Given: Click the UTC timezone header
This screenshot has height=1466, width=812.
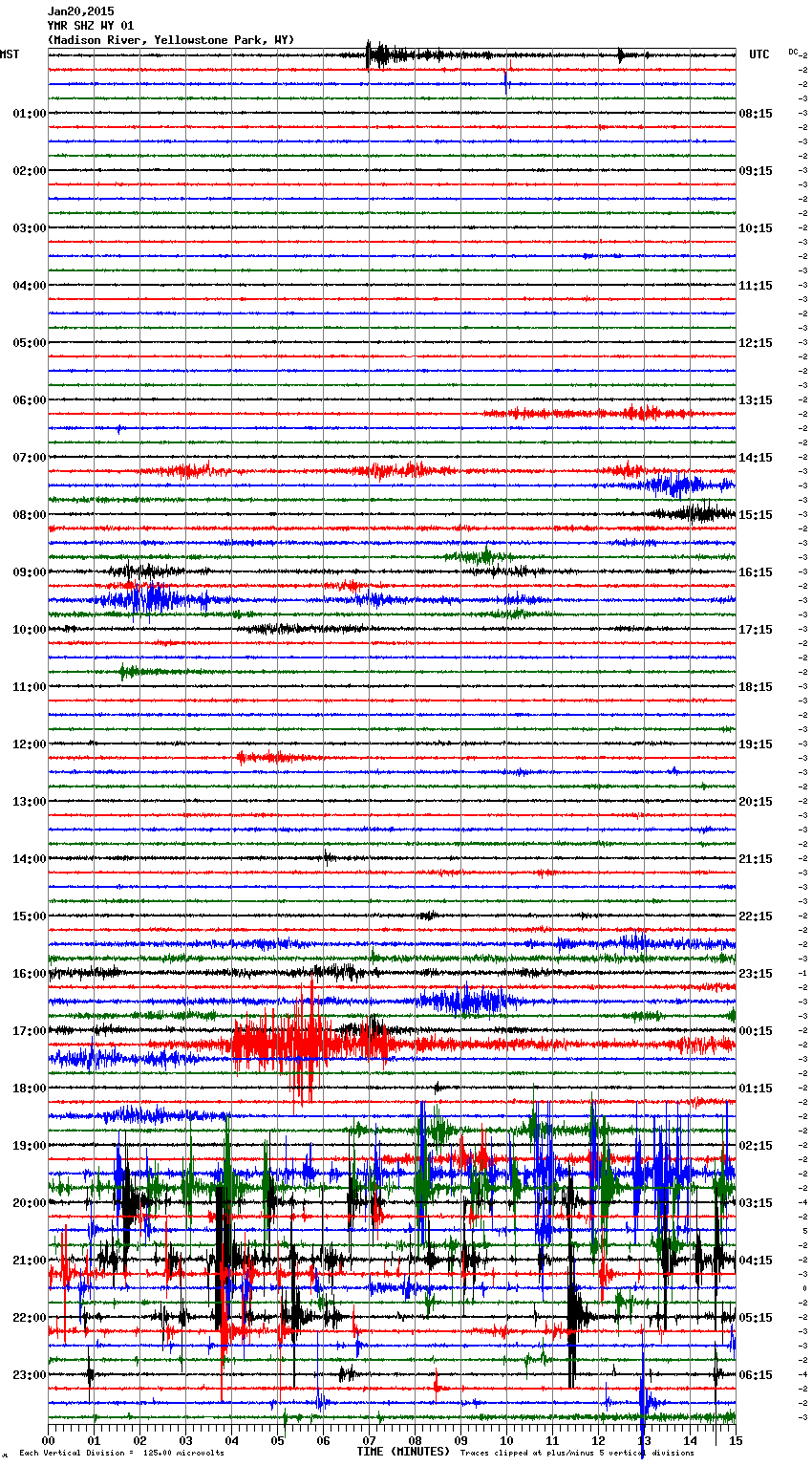Looking at the screenshot, I should tap(759, 54).
